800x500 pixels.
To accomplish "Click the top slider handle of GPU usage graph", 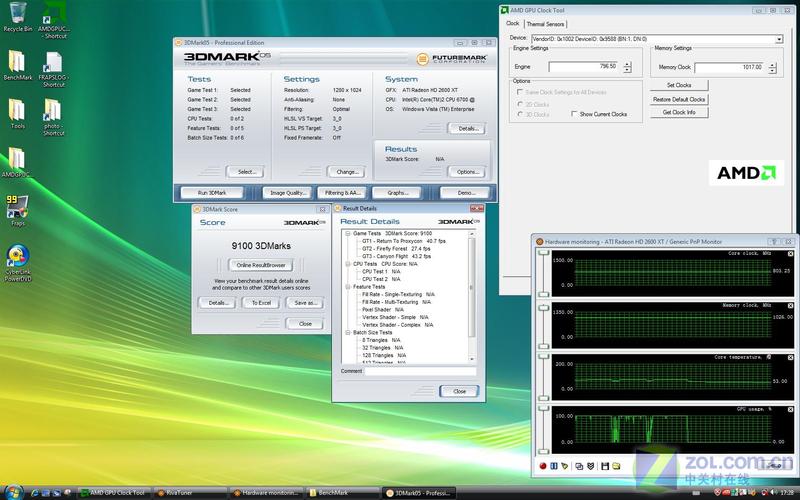I will 543,409.
